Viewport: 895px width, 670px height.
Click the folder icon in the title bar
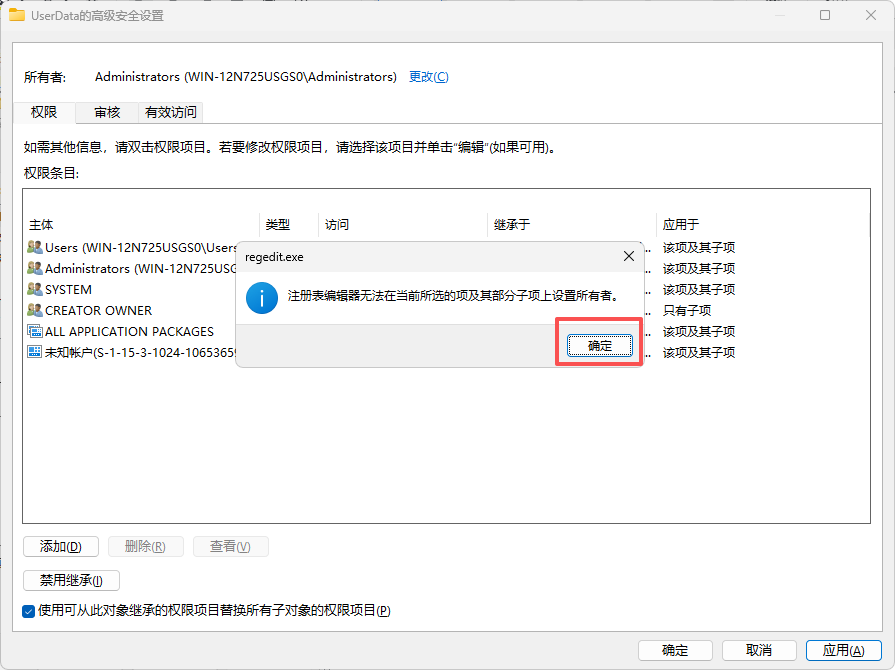[19, 15]
